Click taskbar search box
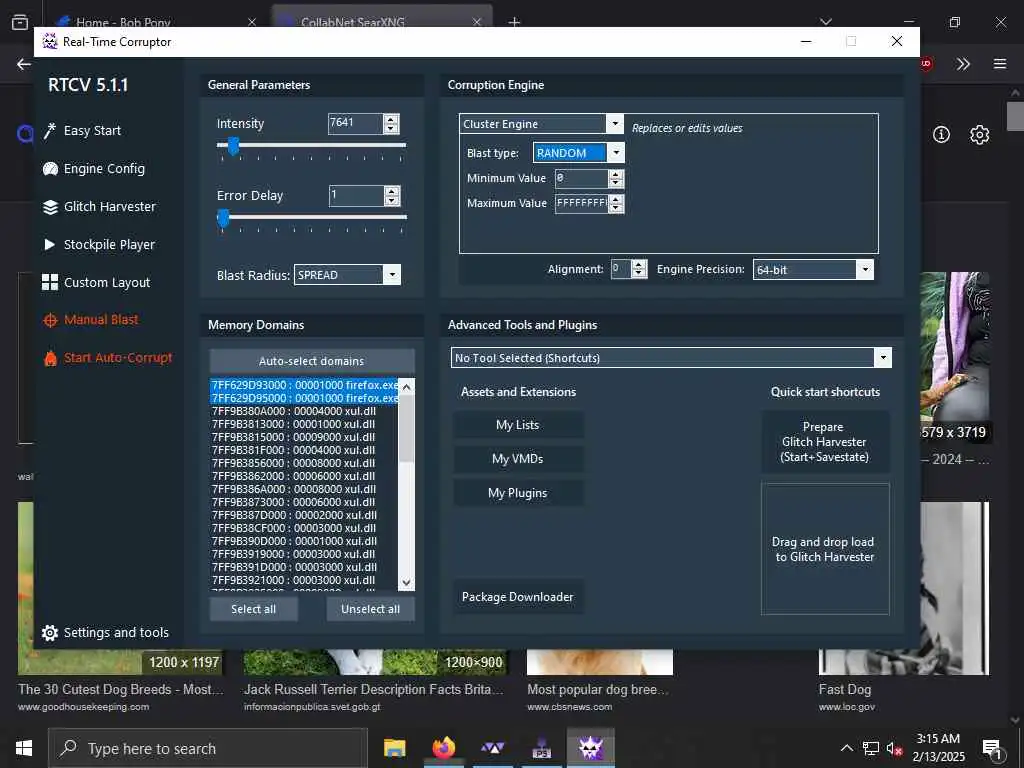Image resolution: width=1024 pixels, height=768 pixels. click(209, 748)
